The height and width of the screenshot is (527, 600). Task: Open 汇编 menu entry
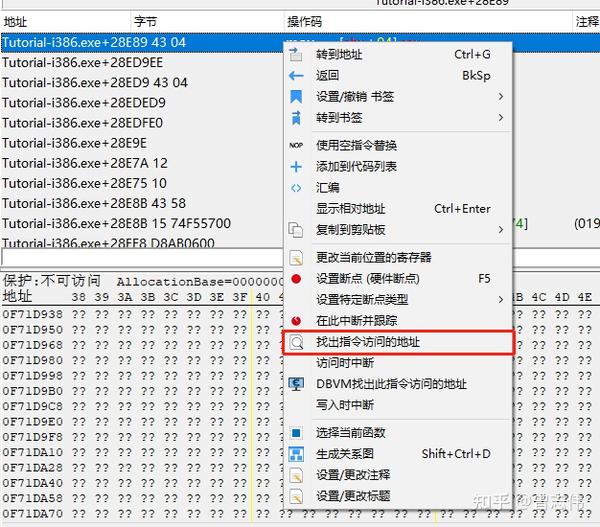[x=398, y=188]
